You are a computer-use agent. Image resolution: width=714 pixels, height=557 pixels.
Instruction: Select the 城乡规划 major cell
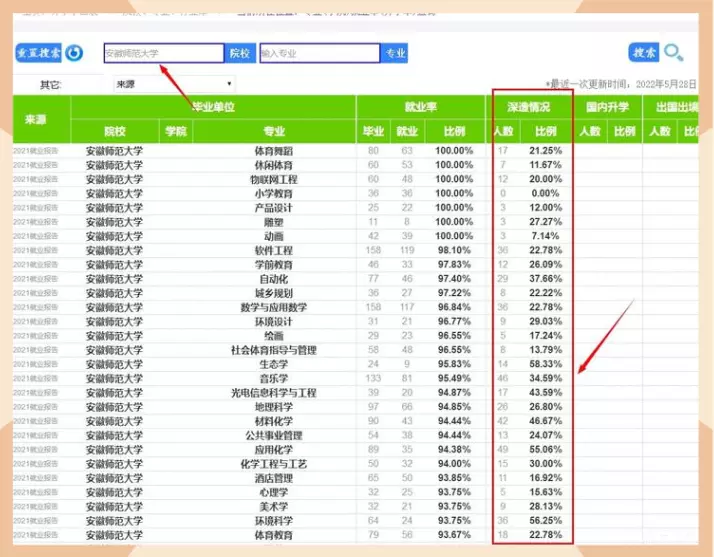point(274,293)
